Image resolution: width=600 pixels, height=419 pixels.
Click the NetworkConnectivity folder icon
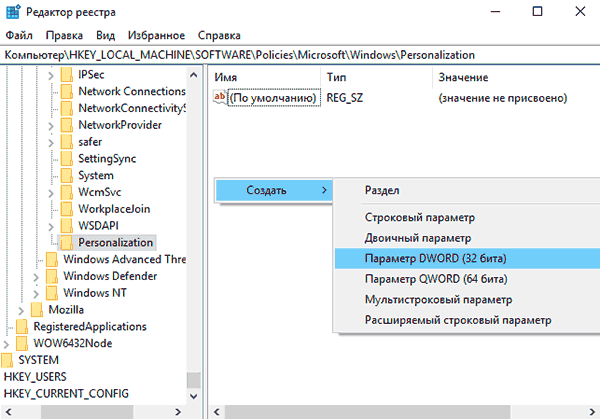click(67, 108)
